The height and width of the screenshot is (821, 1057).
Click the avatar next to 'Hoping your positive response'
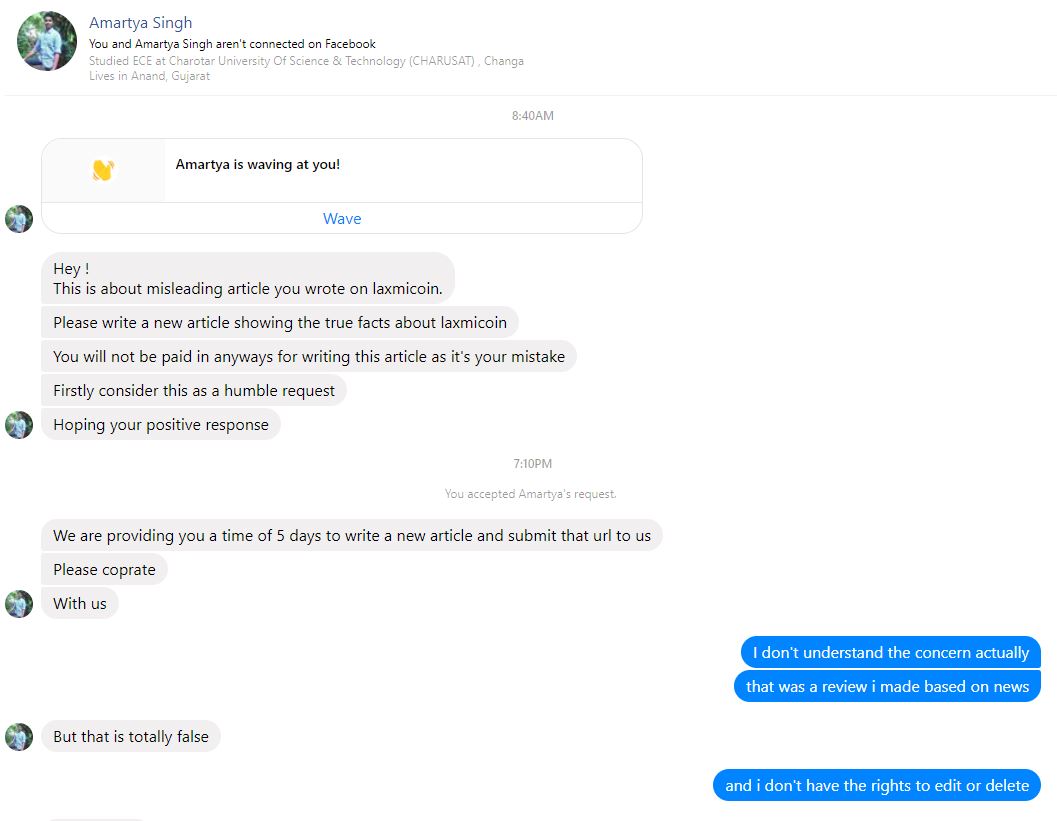coord(19,425)
